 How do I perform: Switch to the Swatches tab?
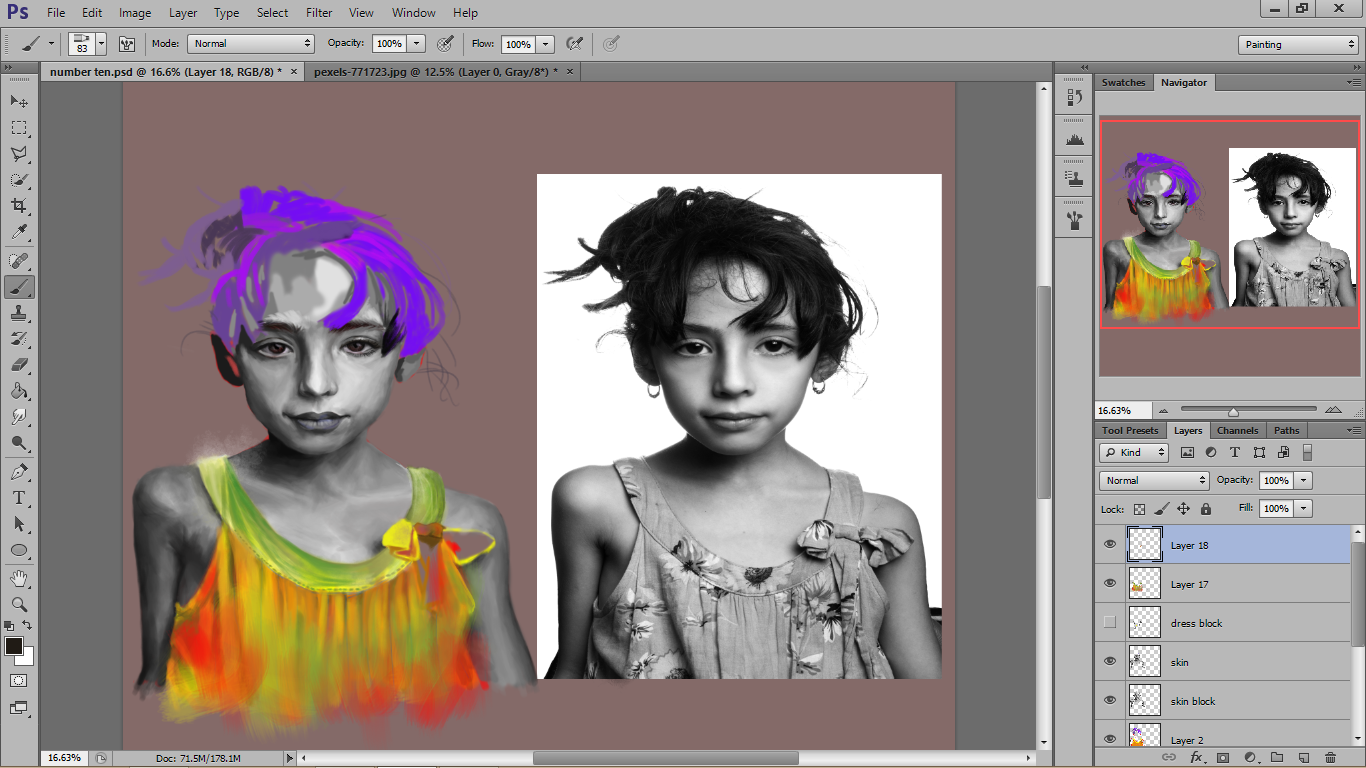pyautogui.click(x=1123, y=83)
